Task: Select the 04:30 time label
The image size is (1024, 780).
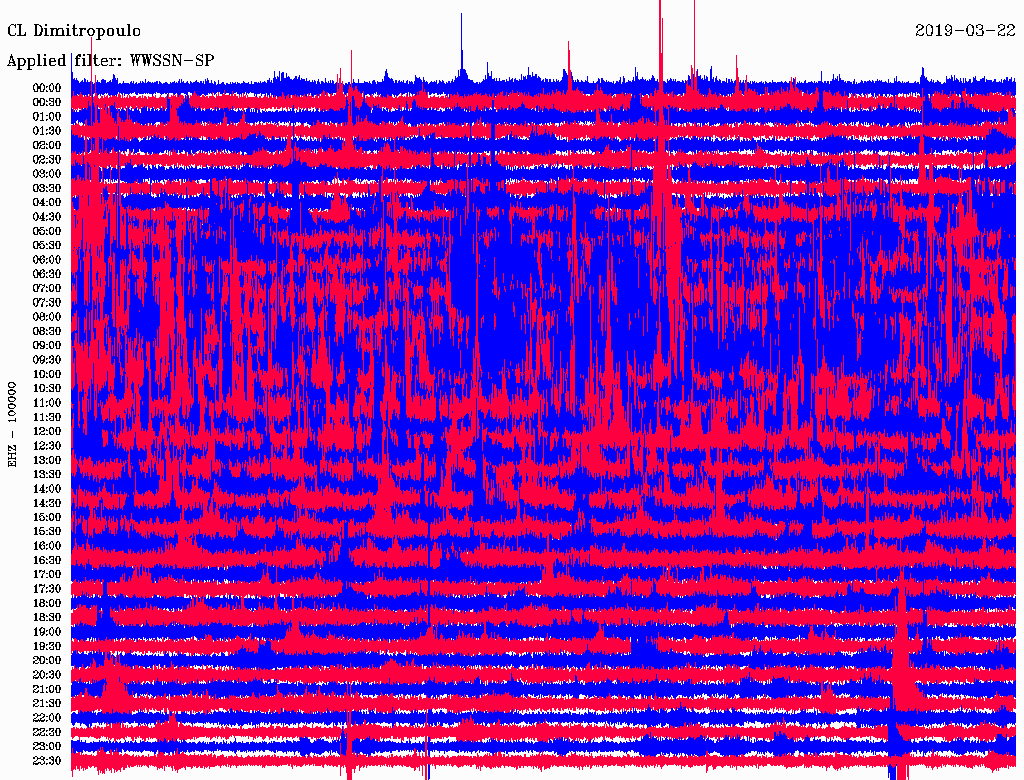Action: coord(47,217)
